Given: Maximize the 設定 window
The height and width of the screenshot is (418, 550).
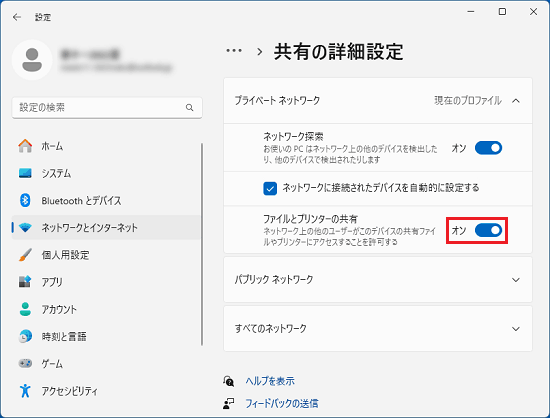Looking at the screenshot, I should (x=502, y=12).
